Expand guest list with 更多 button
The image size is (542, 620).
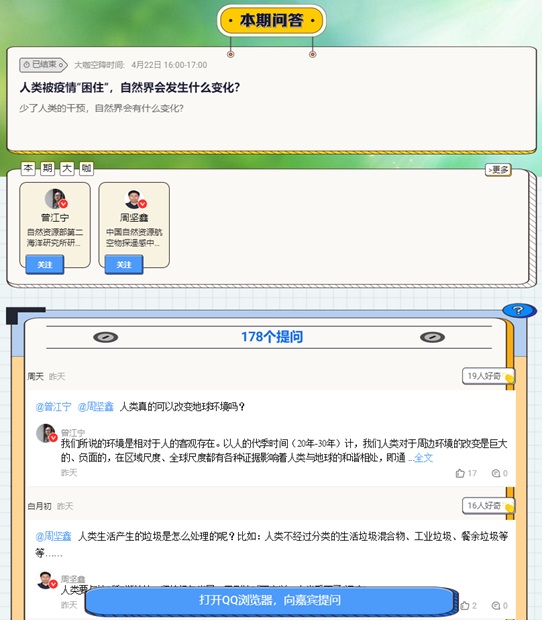[x=498, y=170]
